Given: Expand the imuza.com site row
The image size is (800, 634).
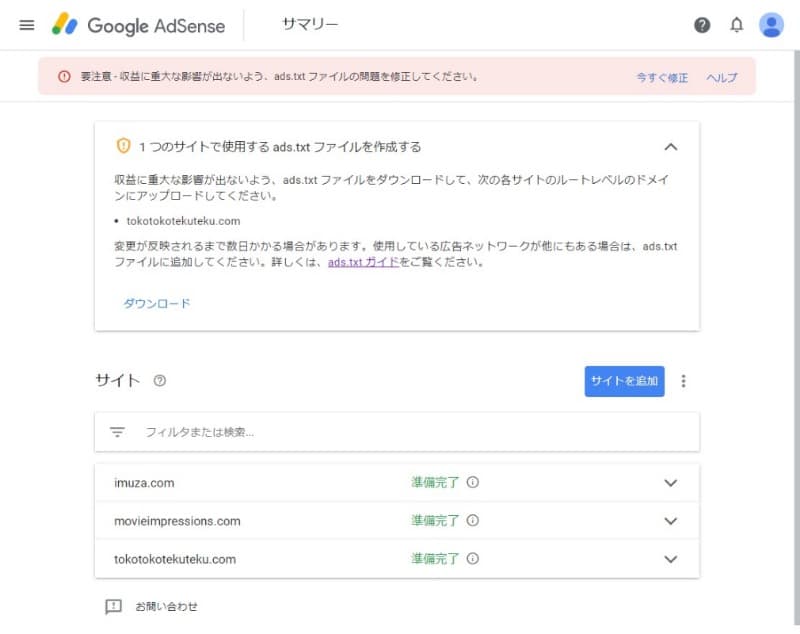Looking at the screenshot, I should (670, 483).
